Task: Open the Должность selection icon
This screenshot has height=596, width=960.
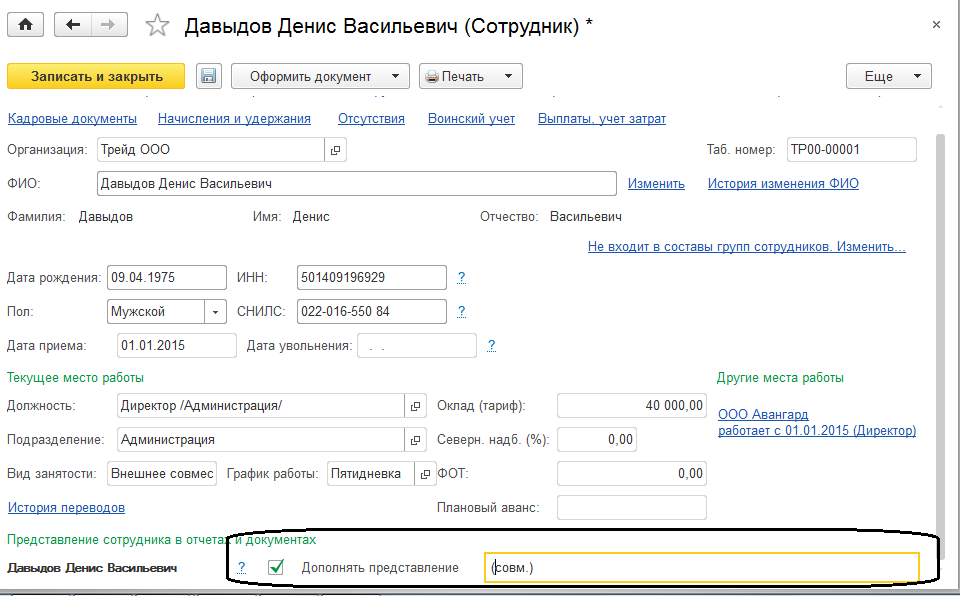Action: pos(415,406)
